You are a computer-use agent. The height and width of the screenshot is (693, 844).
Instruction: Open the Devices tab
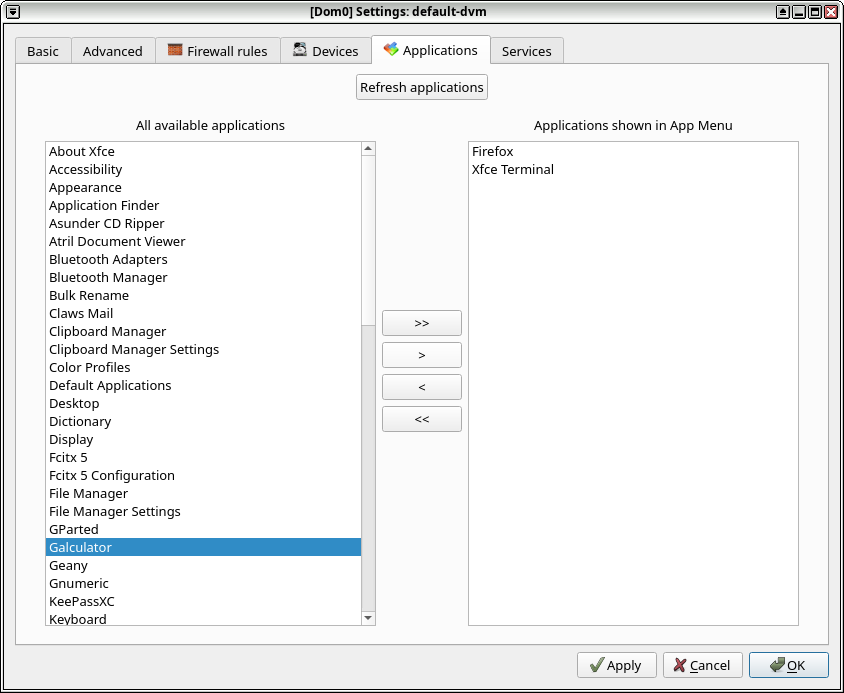[x=326, y=51]
